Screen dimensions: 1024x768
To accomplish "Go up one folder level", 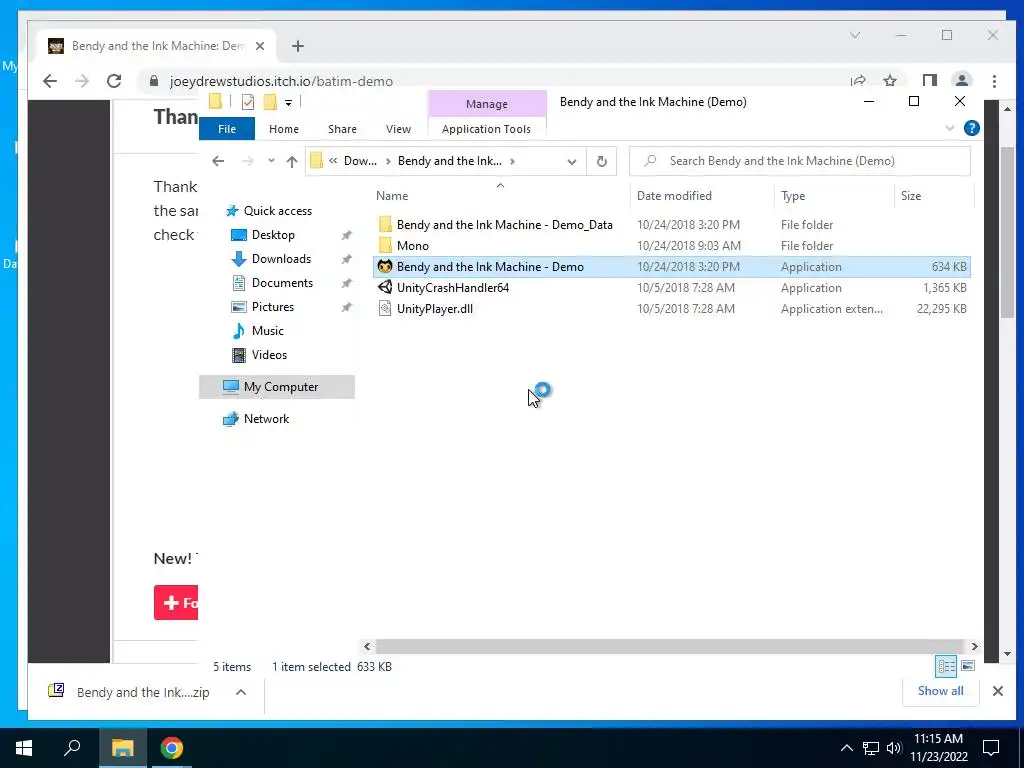I will click(291, 161).
